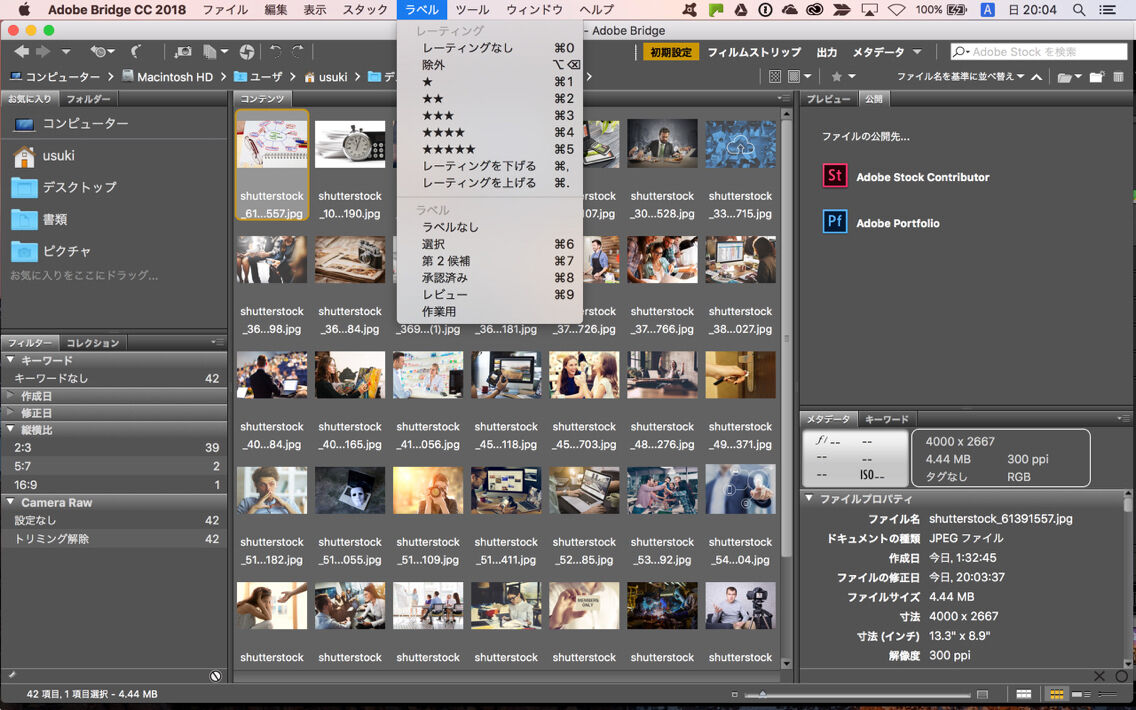This screenshot has height=710, width=1136.
Task: Choose 第 2 候補 label menu item
Action: pos(490,261)
